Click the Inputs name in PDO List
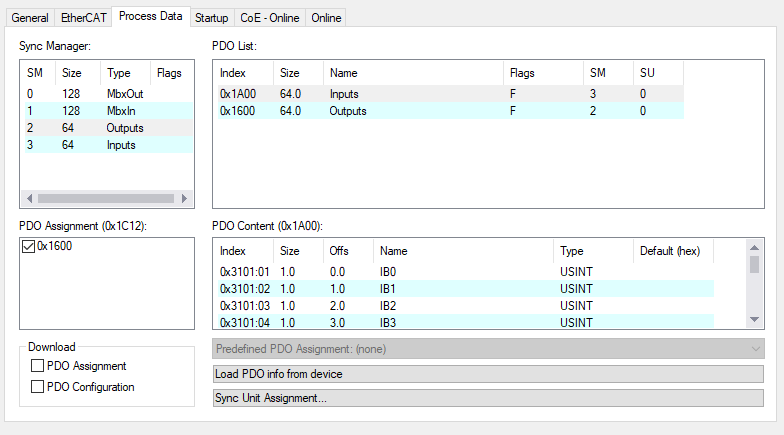The image size is (784, 435). coord(344,94)
